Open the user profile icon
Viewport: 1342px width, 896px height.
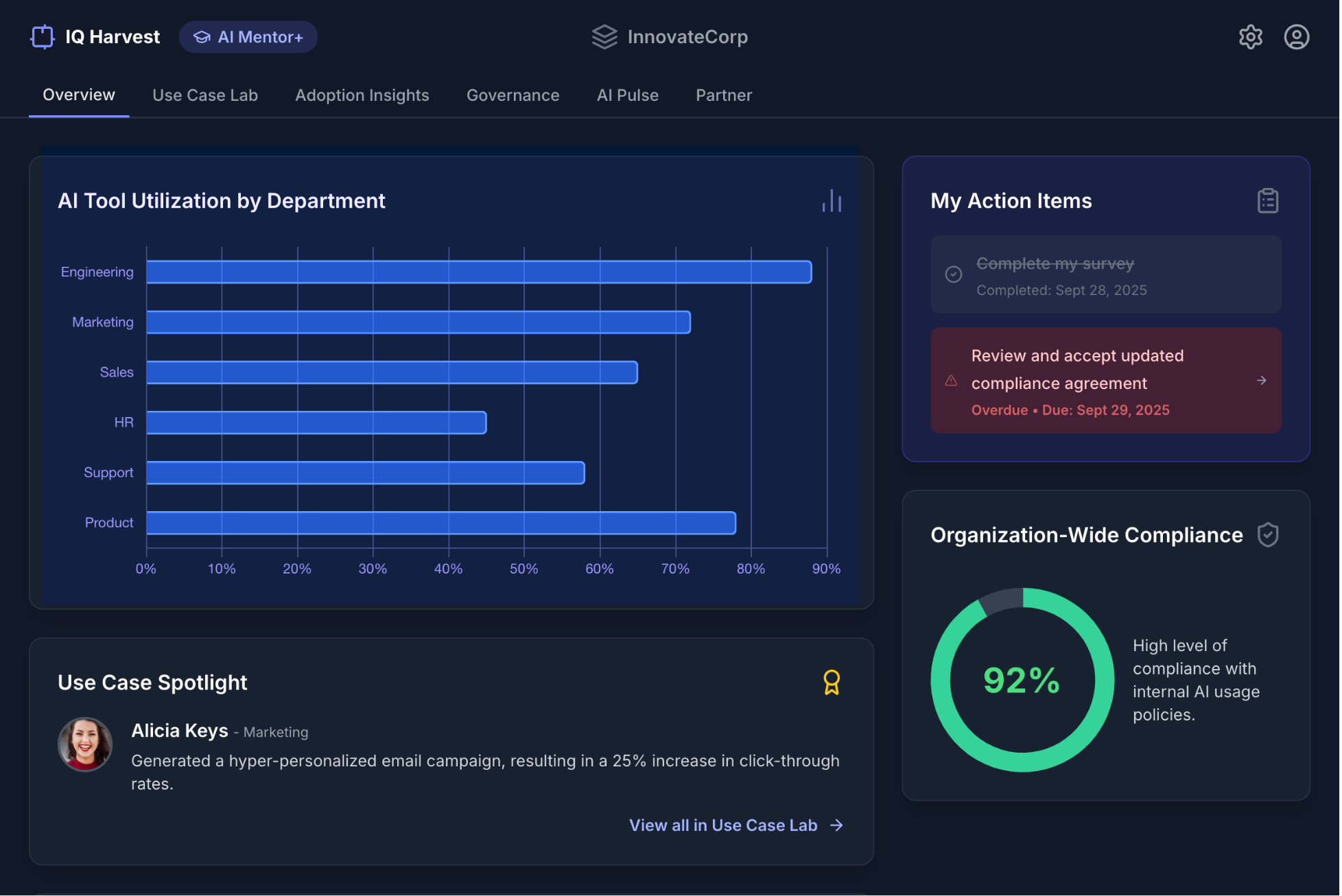(x=1296, y=37)
